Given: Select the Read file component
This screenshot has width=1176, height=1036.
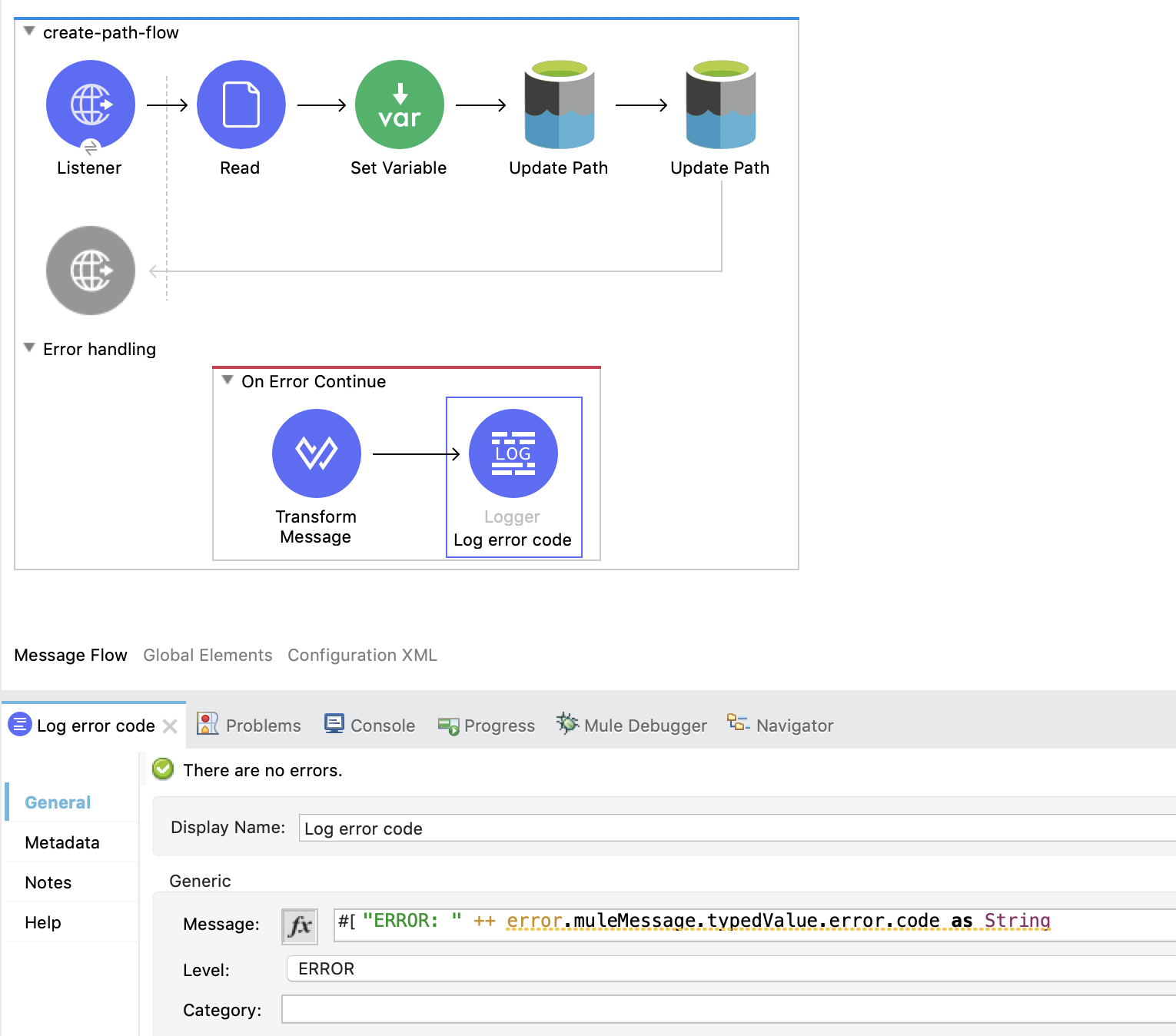Looking at the screenshot, I should [241, 105].
